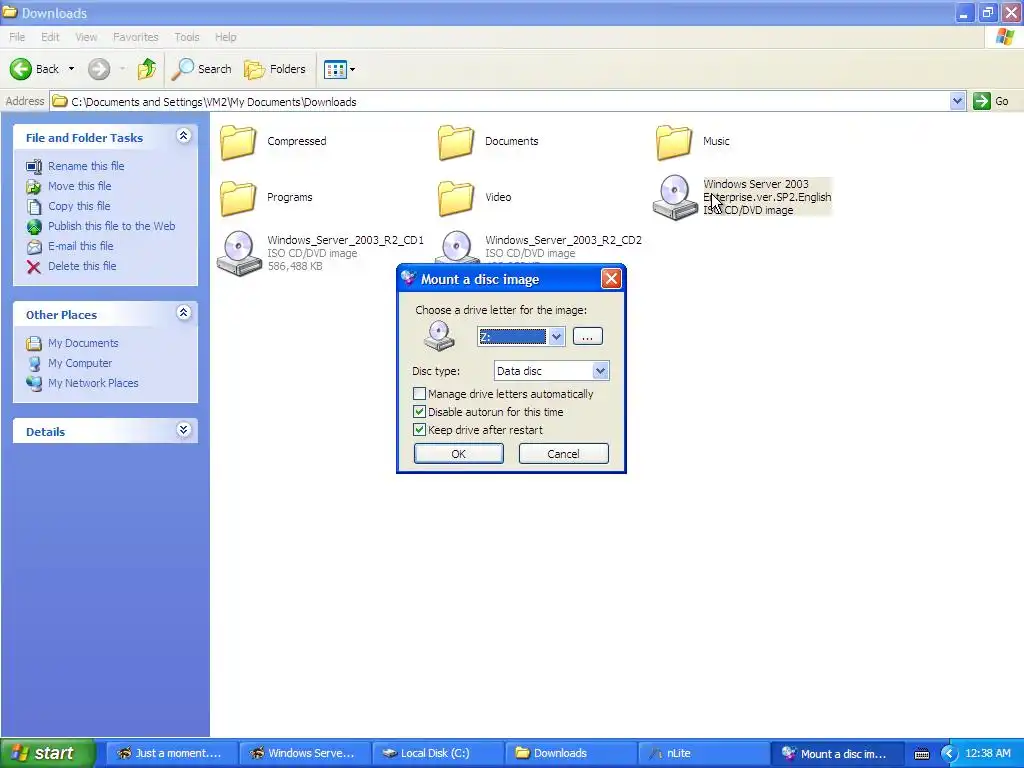
Task: Click Publish this file to the Web
Action: (x=112, y=226)
